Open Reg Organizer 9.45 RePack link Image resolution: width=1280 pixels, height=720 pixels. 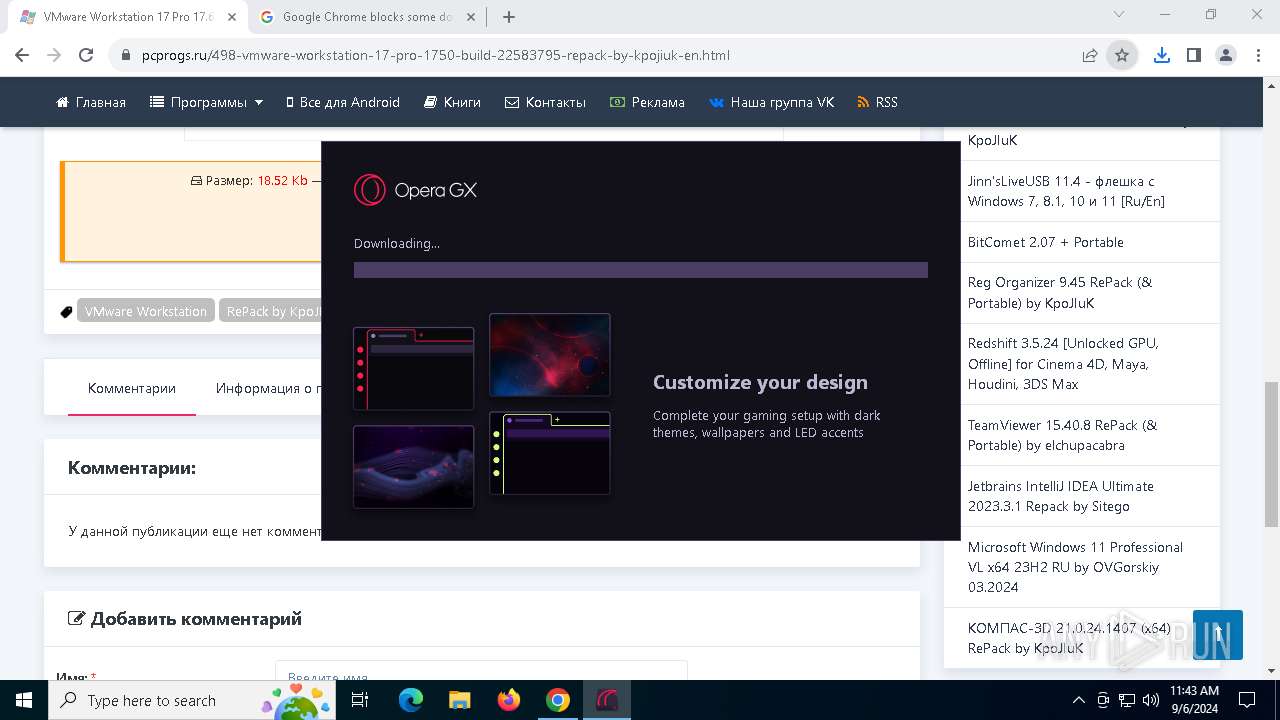[x=1060, y=292]
